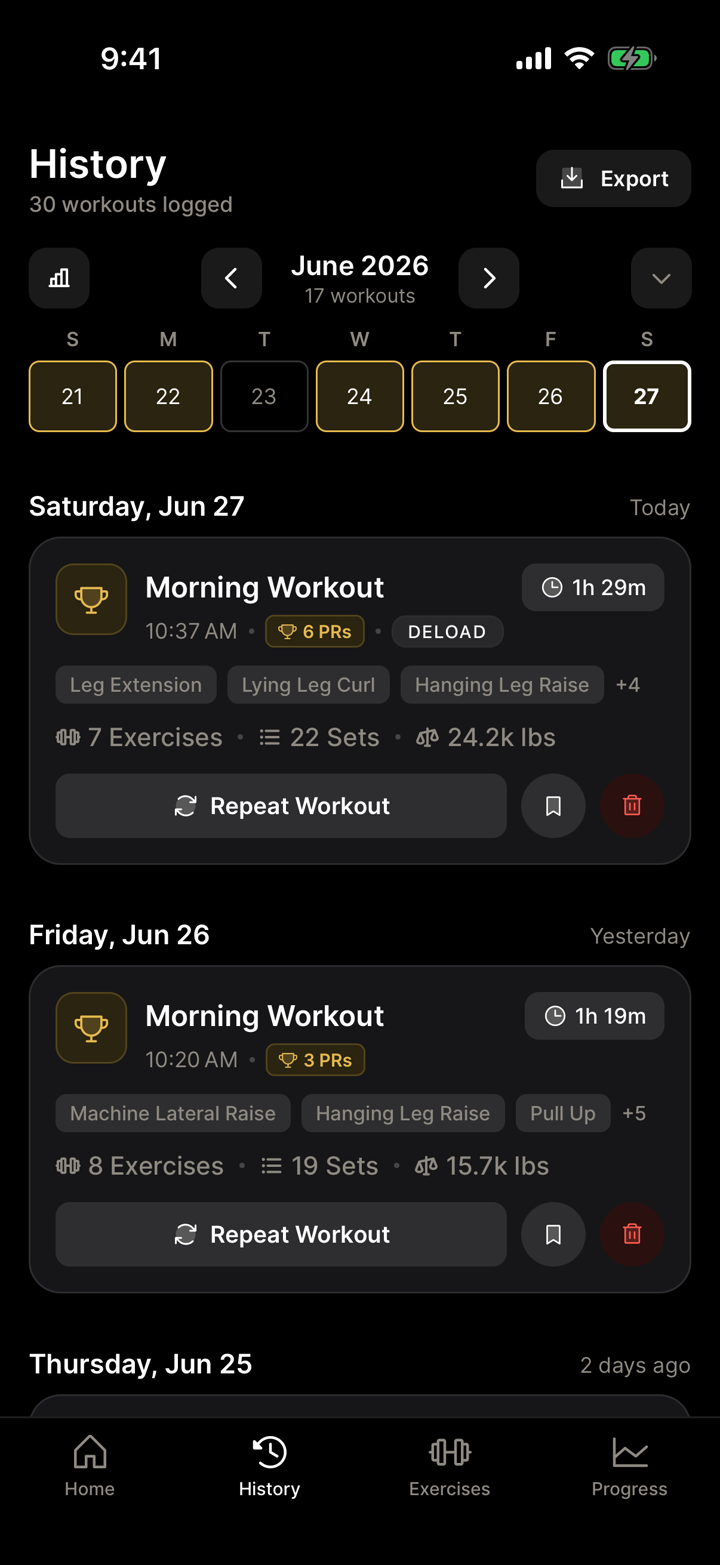Select day 25 in the week calendar
Image resolution: width=720 pixels, height=1565 pixels.
pyautogui.click(x=455, y=396)
